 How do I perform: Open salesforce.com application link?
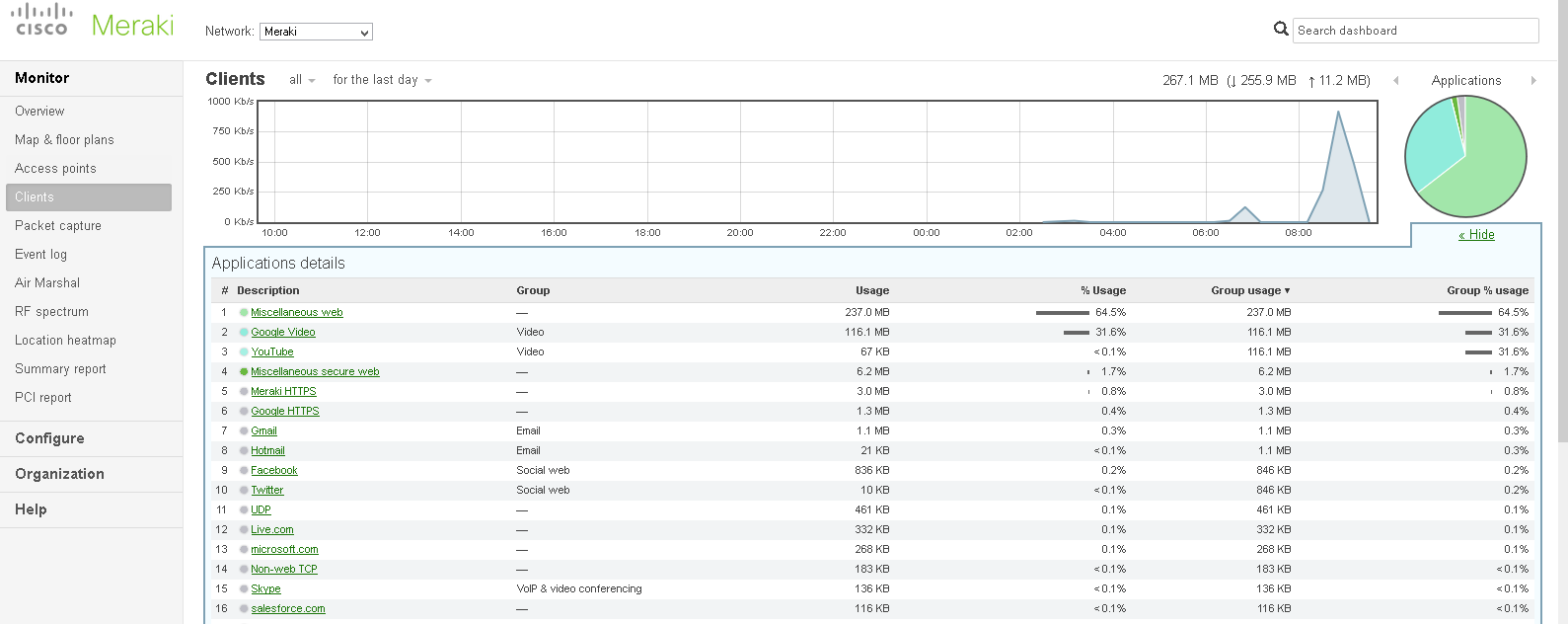pos(288,608)
